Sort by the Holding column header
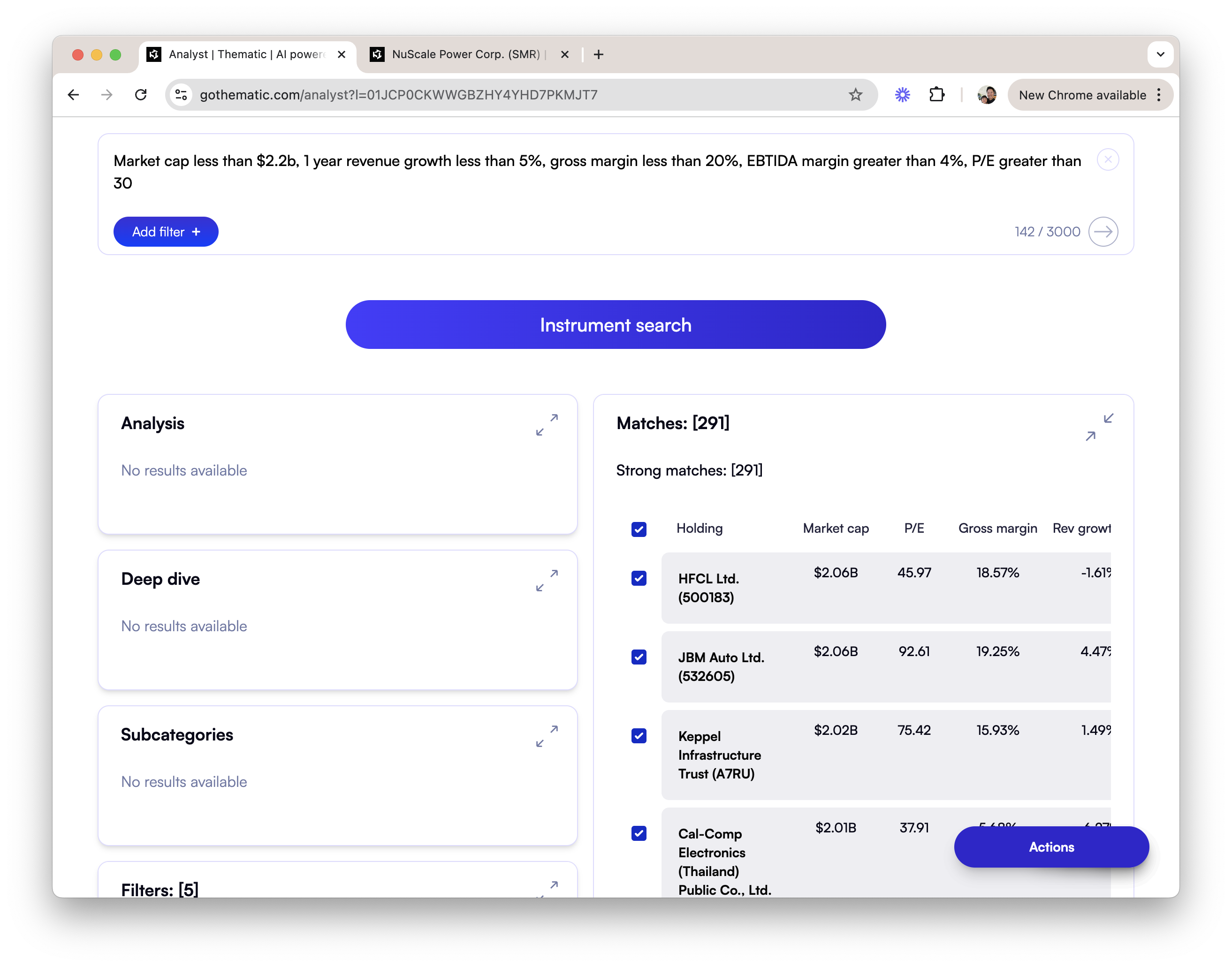 point(699,528)
